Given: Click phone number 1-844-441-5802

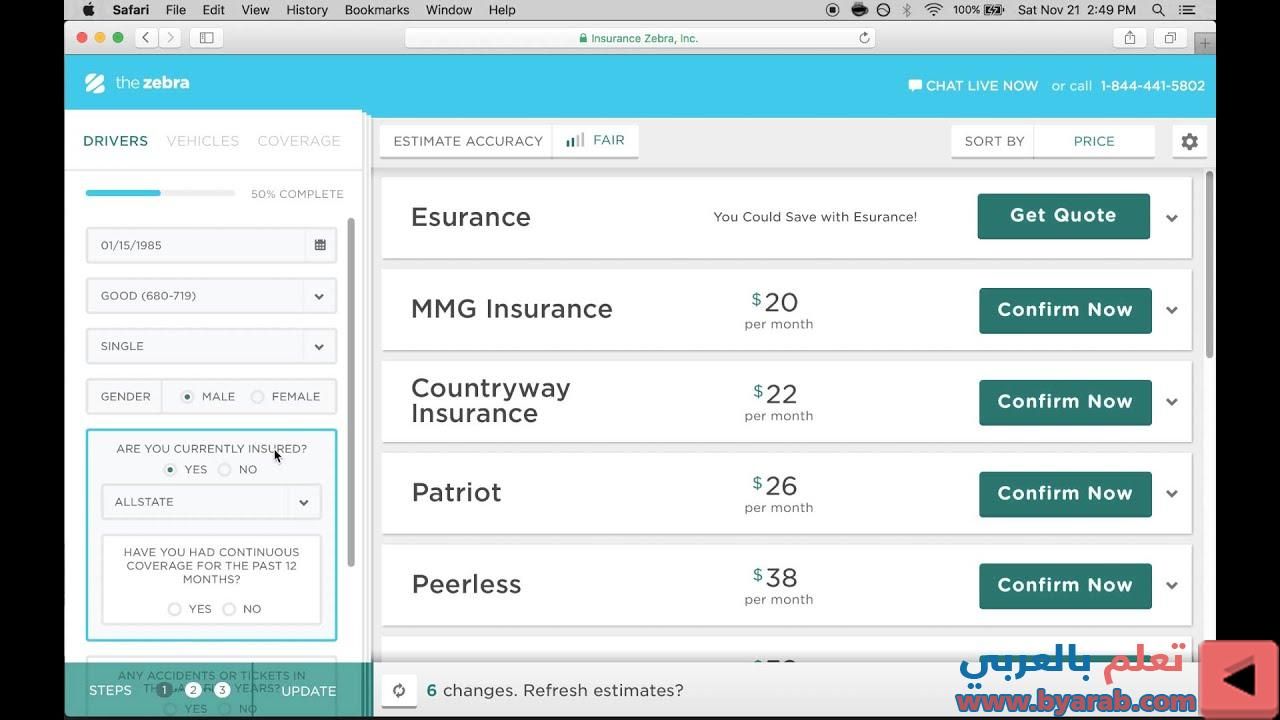Looking at the screenshot, I should 1152,86.
